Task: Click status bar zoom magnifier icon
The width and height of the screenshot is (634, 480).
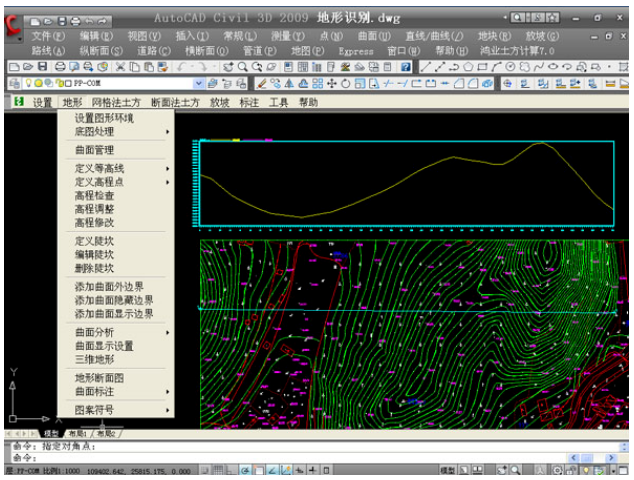Action: [x=515, y=470]
